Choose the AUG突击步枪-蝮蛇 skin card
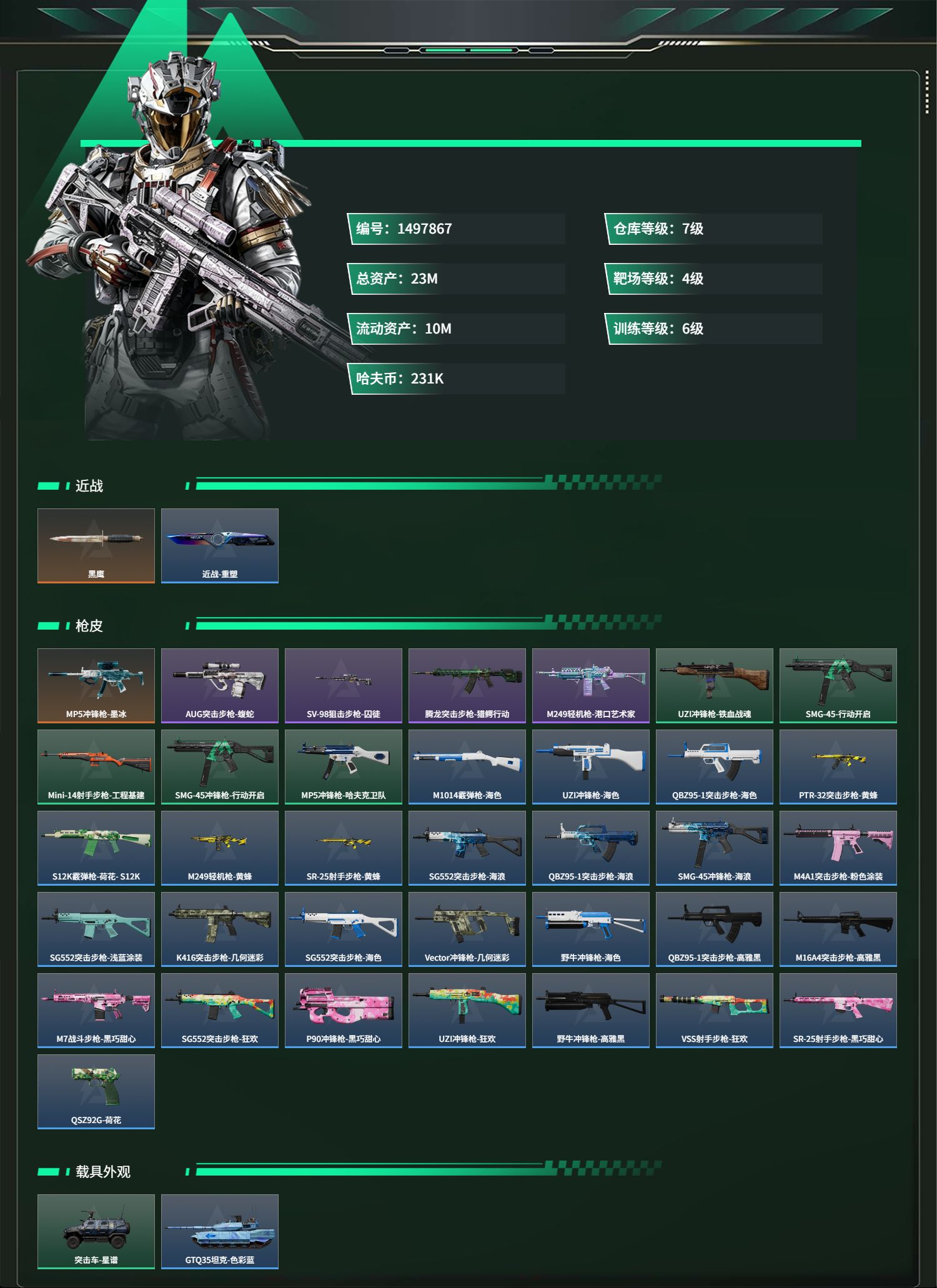937x1288 pixels. coord(220,686)
